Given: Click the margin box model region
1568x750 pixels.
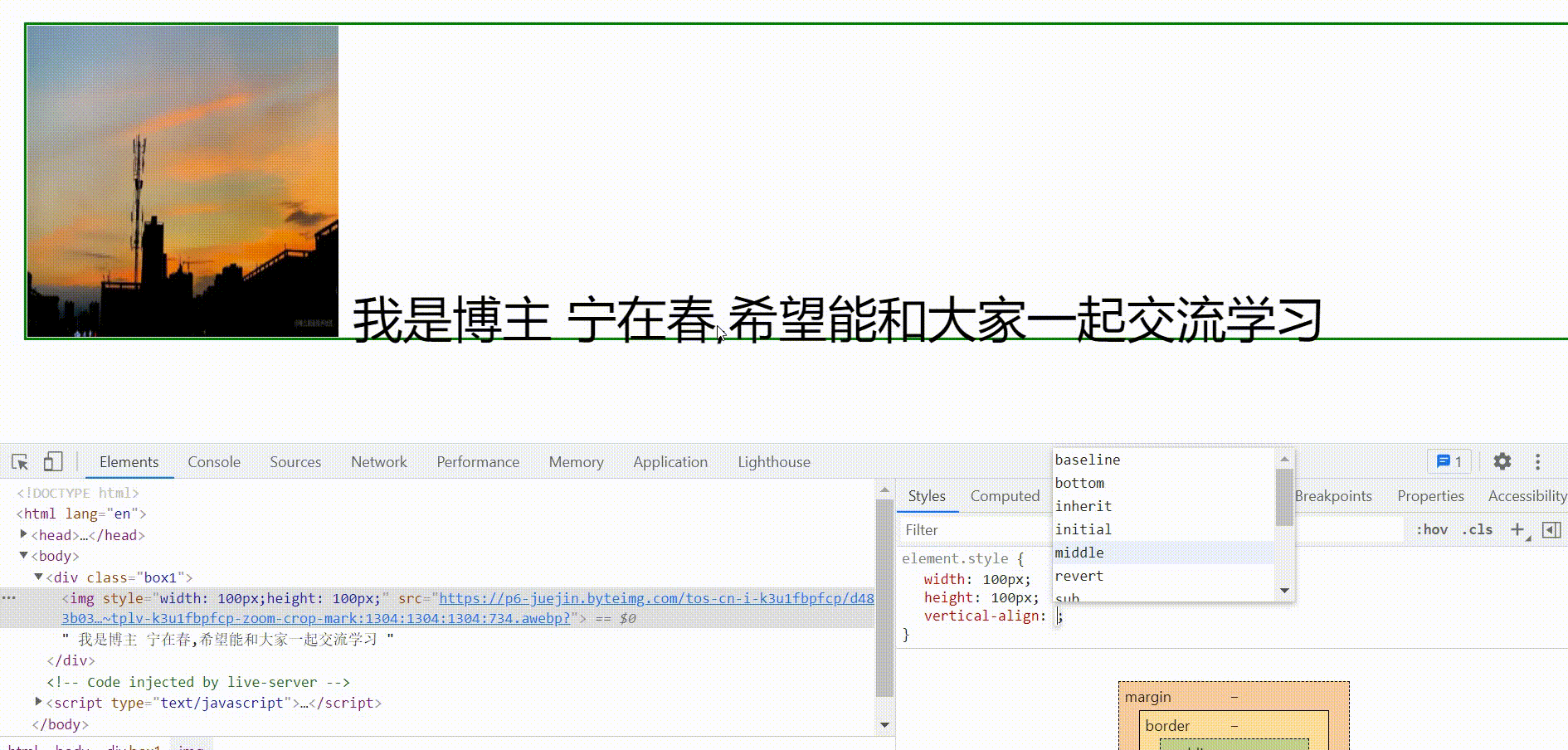Looking at the screenshot, I should (1147, 697).
